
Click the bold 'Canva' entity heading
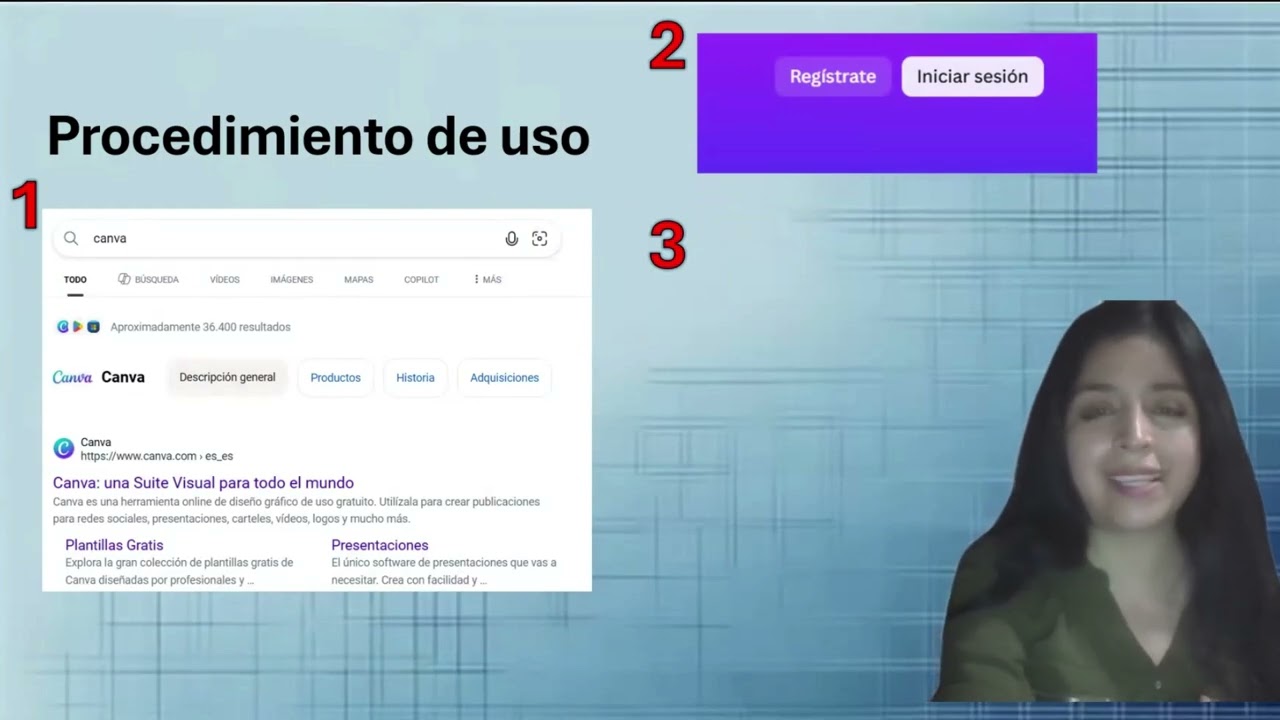point(123,377)
